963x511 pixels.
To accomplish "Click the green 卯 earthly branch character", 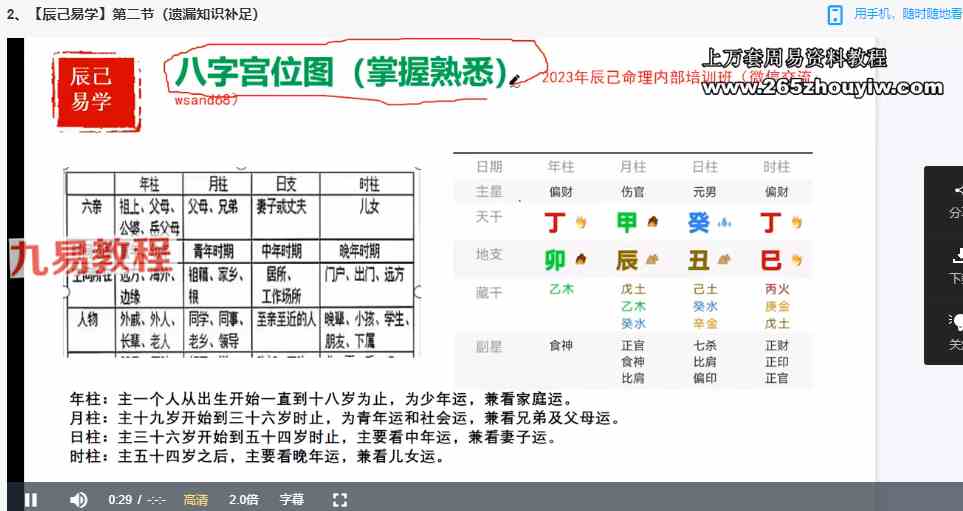I will [x=555, y=260].
